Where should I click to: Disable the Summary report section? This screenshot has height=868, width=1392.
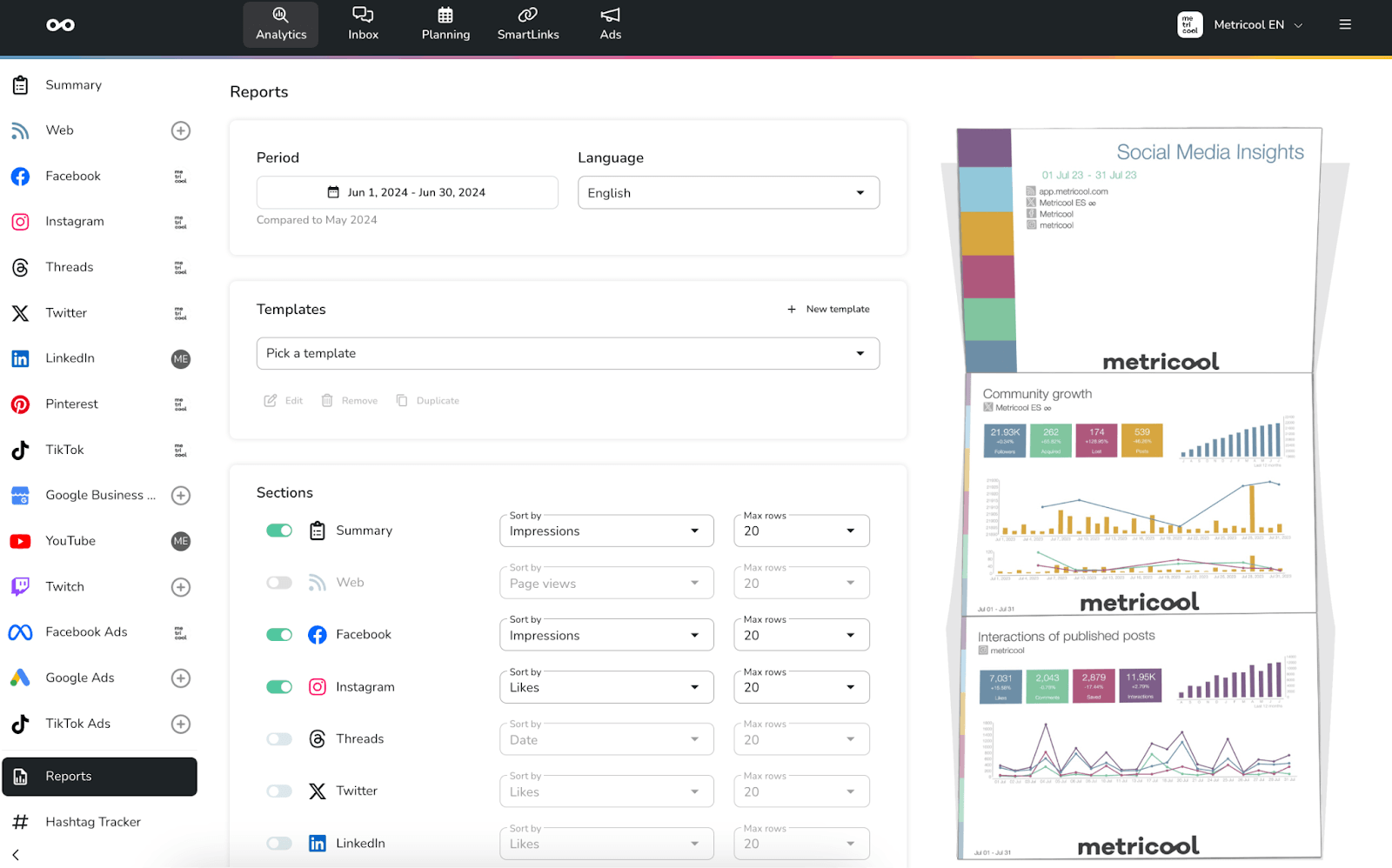click(x=278, y=530)
